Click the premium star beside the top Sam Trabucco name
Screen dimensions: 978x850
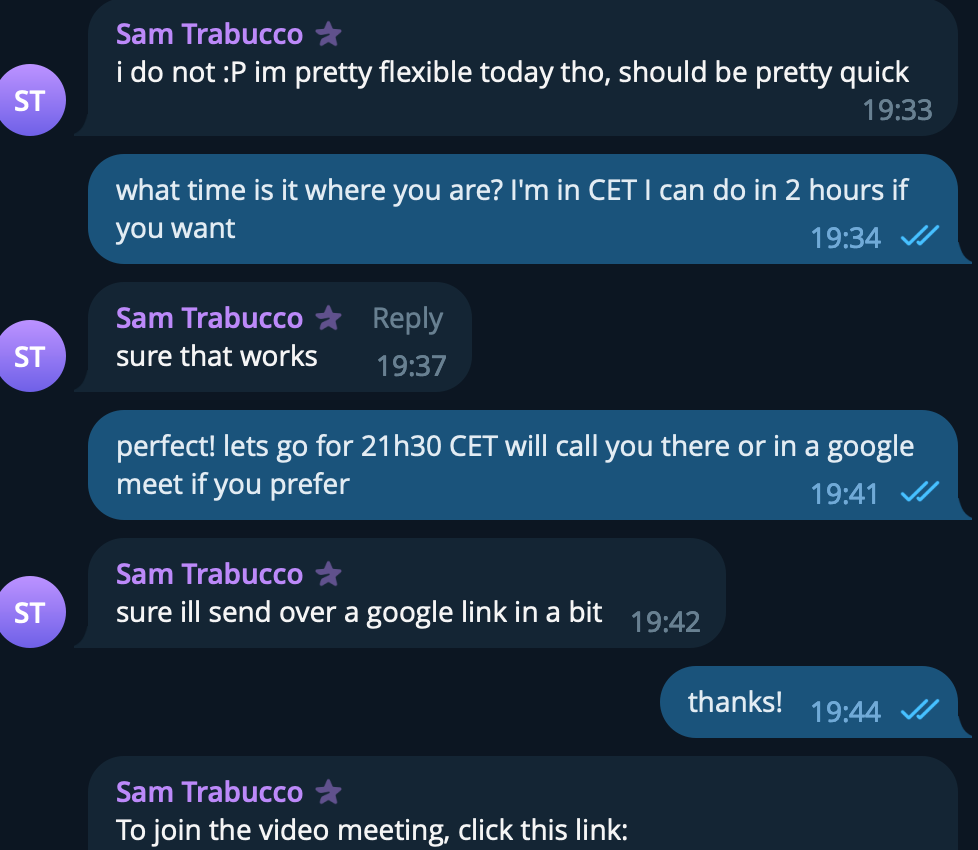(x=328, y=35)
